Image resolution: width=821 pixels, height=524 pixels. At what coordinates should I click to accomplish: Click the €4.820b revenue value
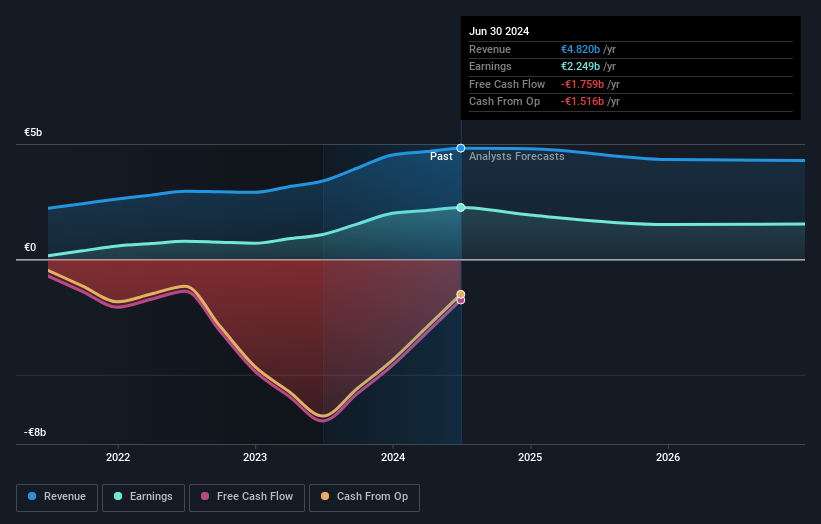pos(581,49)
